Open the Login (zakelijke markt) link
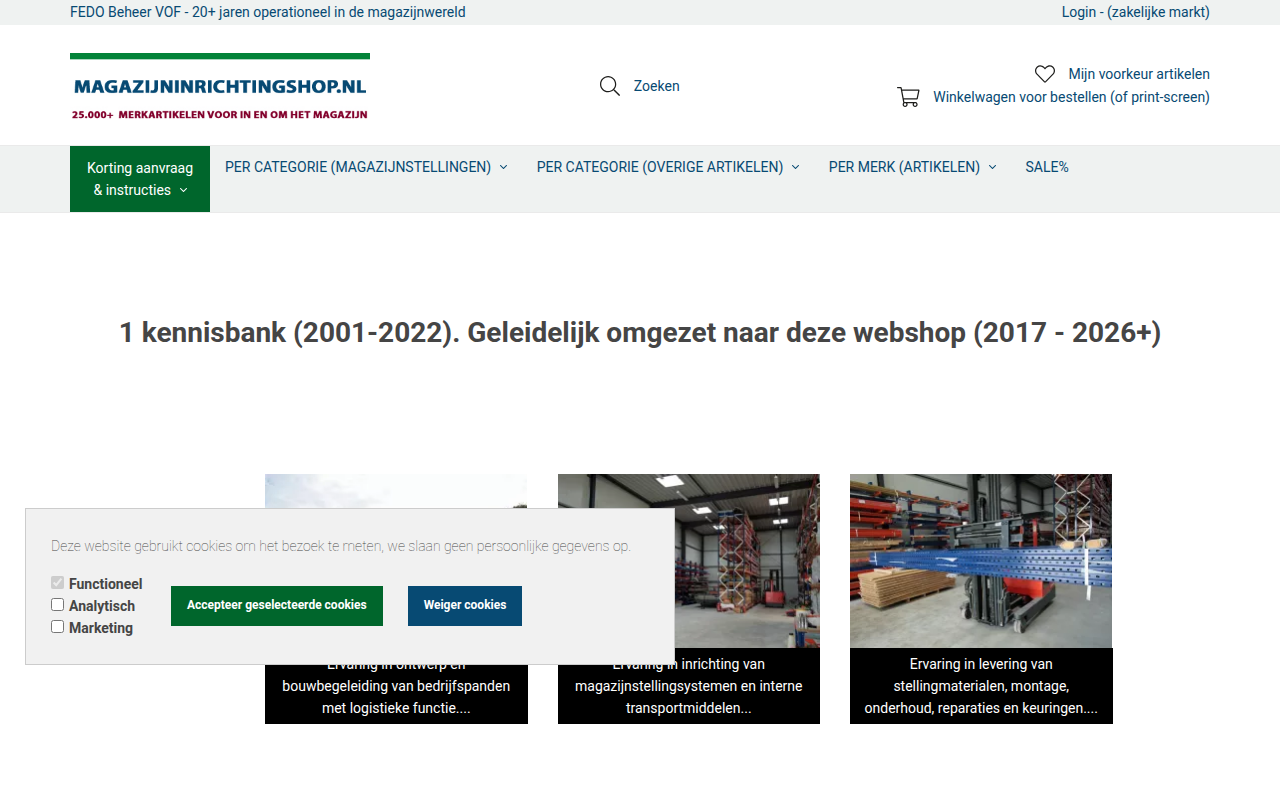Screen dimensions: 1280x800 (1136, 12)
